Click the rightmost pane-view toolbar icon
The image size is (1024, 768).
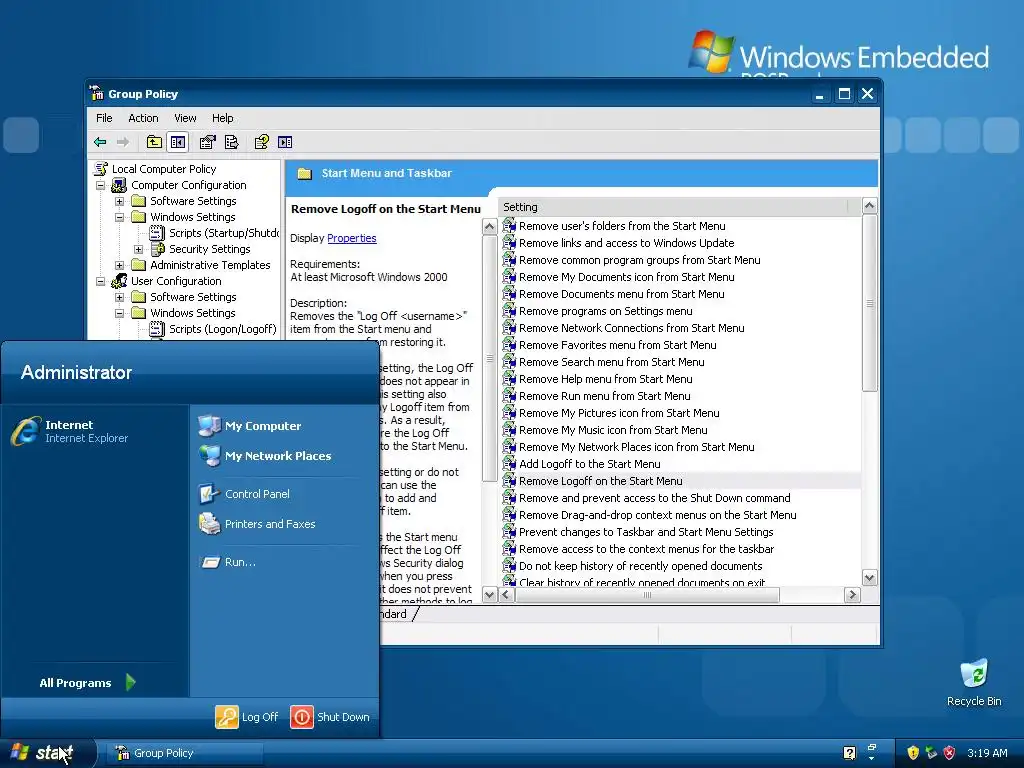point(285,142)
